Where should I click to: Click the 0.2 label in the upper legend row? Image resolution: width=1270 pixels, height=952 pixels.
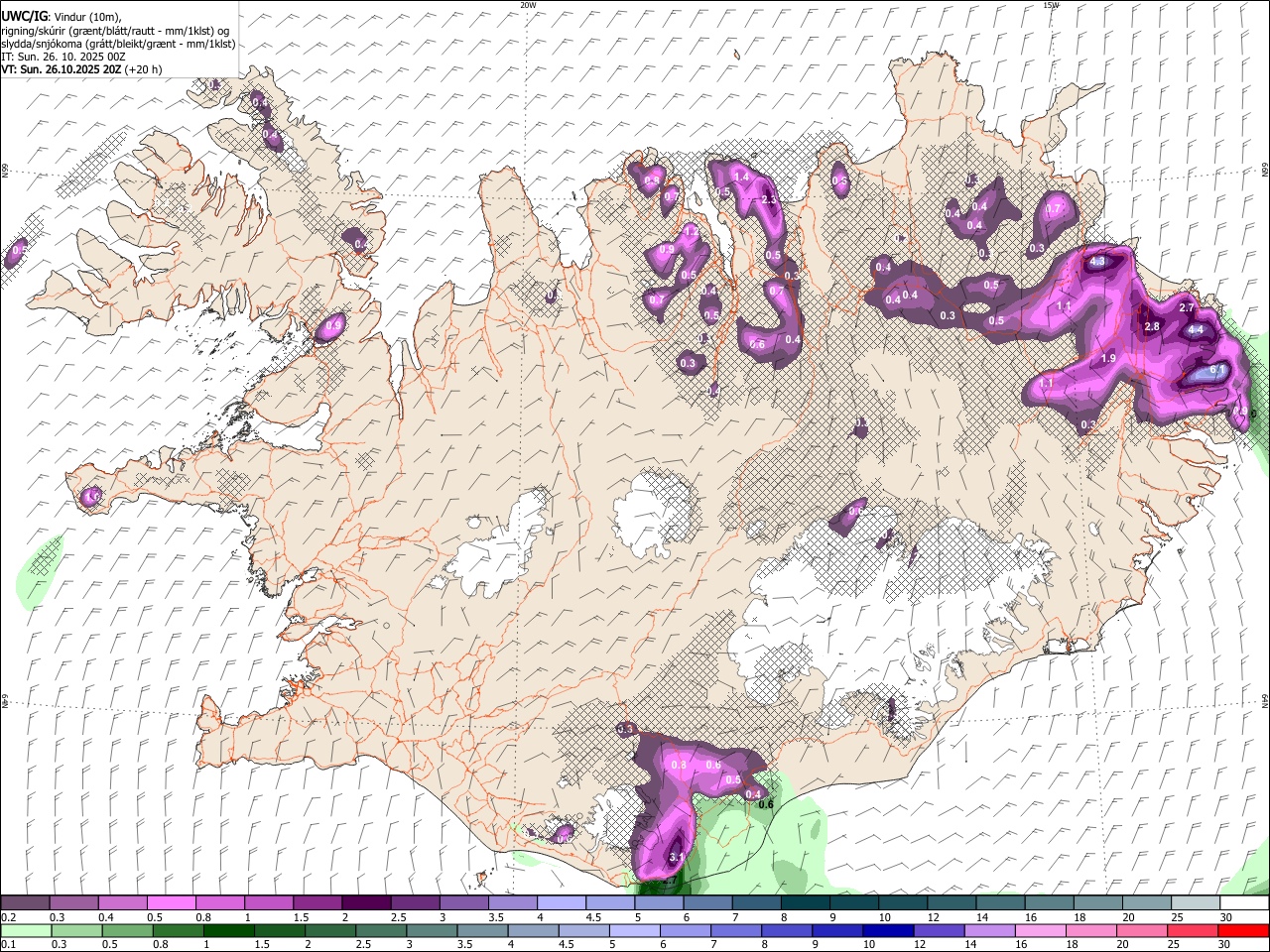[x=7, y=917]
